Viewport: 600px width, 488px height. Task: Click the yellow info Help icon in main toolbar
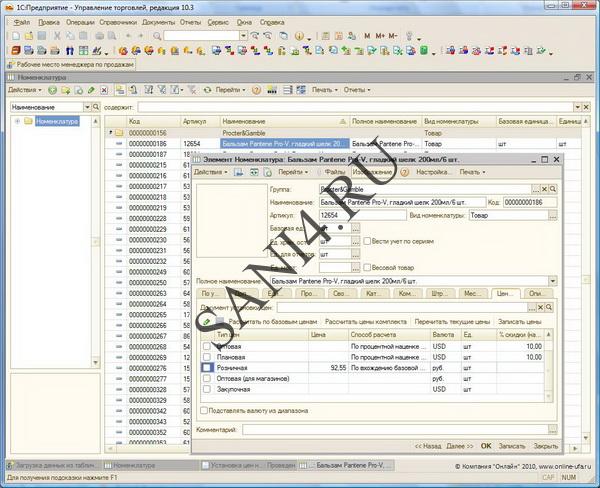[x=299, y=36]
